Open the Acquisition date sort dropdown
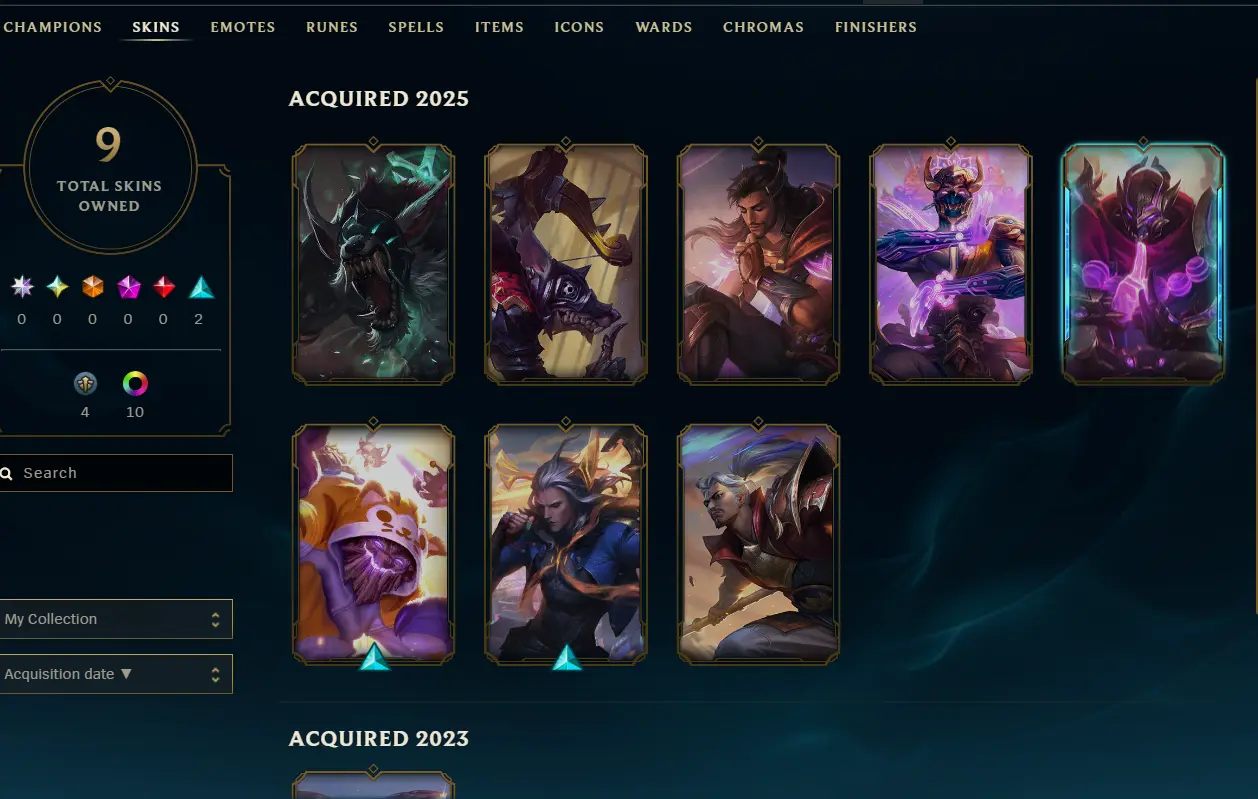1258x799 pixels. tap(116, 674)
